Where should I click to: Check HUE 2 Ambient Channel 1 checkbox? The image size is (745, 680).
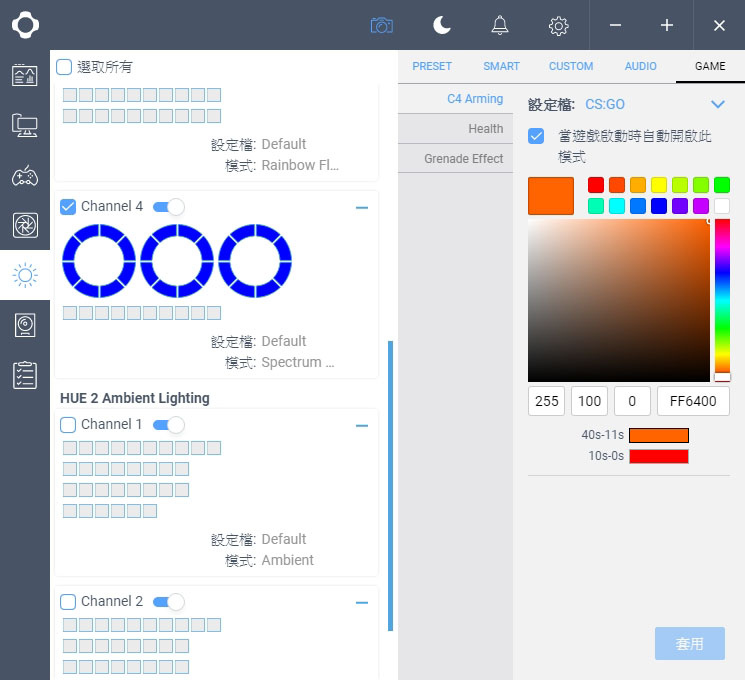68,424
